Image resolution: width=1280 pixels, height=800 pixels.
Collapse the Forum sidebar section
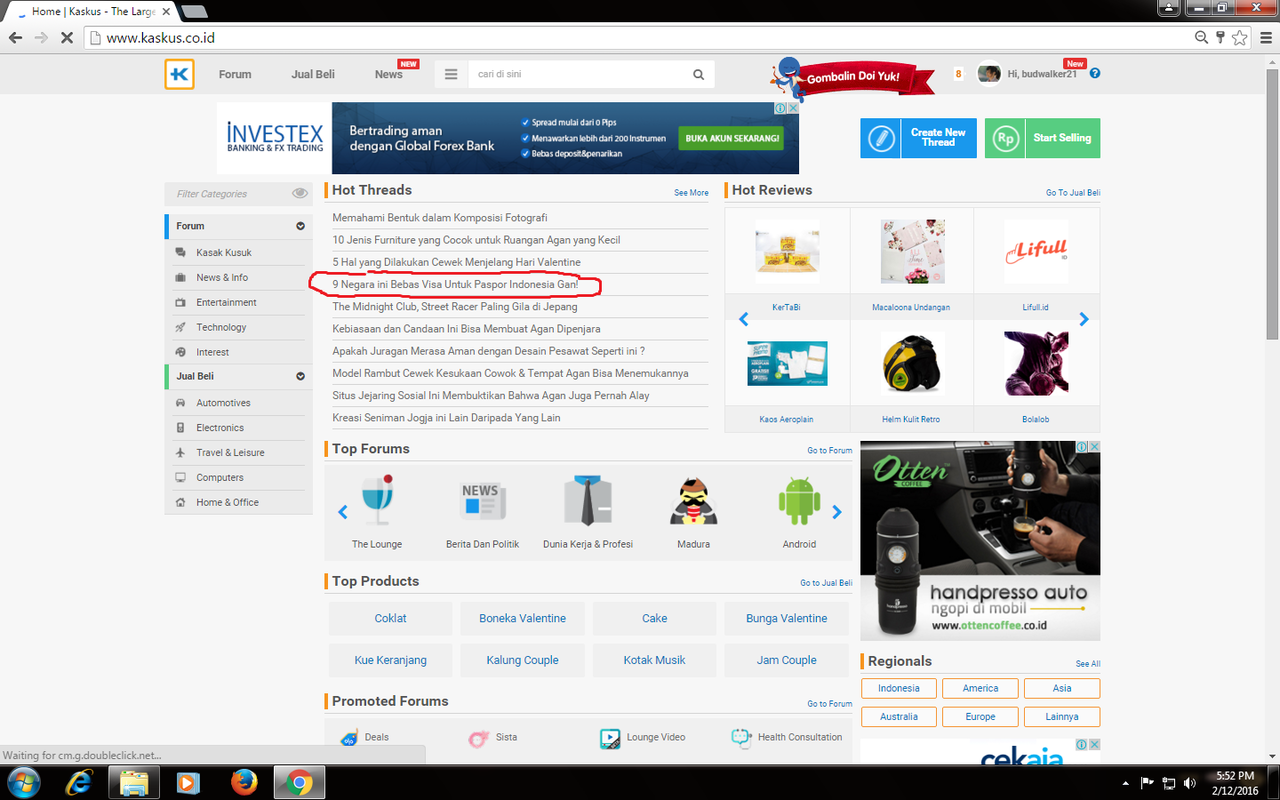(x=300, y=226)
